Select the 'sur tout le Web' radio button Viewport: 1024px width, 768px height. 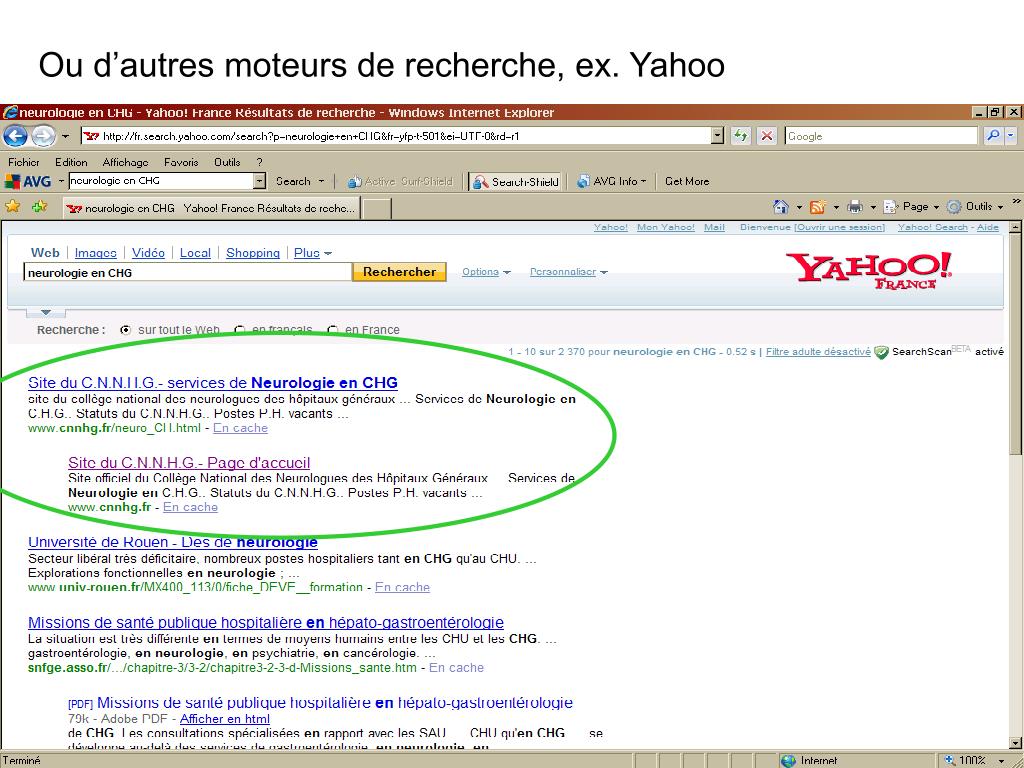tap(126, 330)
